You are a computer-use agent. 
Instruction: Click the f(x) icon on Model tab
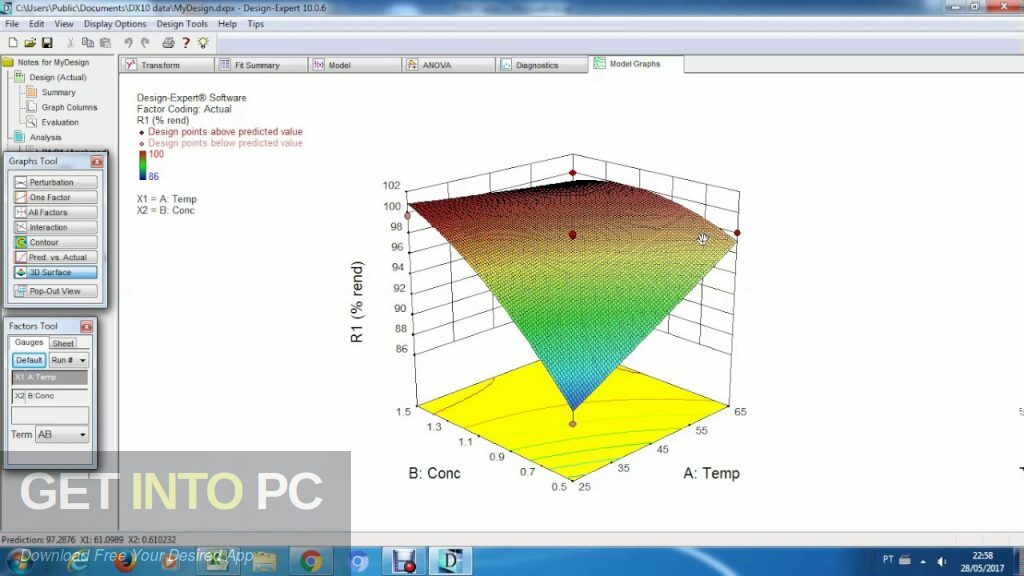(319, 65)
